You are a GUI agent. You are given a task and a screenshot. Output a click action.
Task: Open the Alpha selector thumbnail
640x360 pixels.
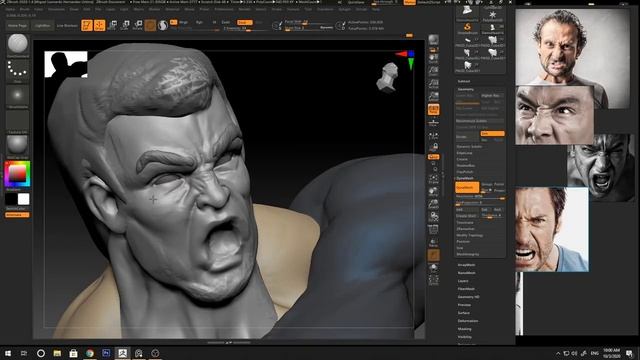tap(18, 96)
